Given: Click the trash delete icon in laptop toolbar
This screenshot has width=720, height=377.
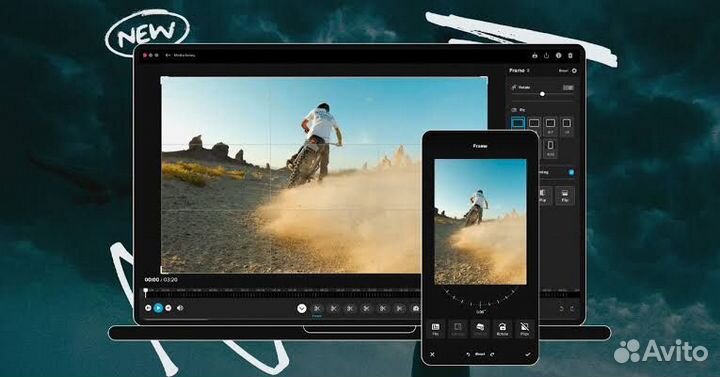Looking at the screenshot, I should tap(570, 56).
